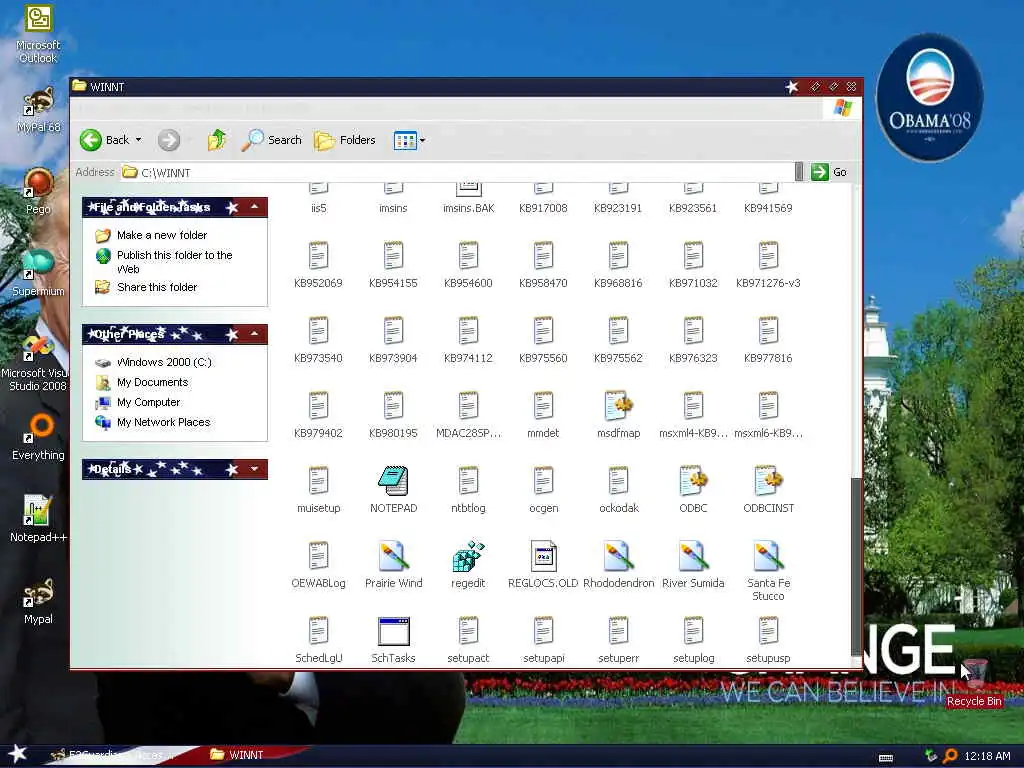Open the Pego desktop shortcut

click(x=38, y=191)
